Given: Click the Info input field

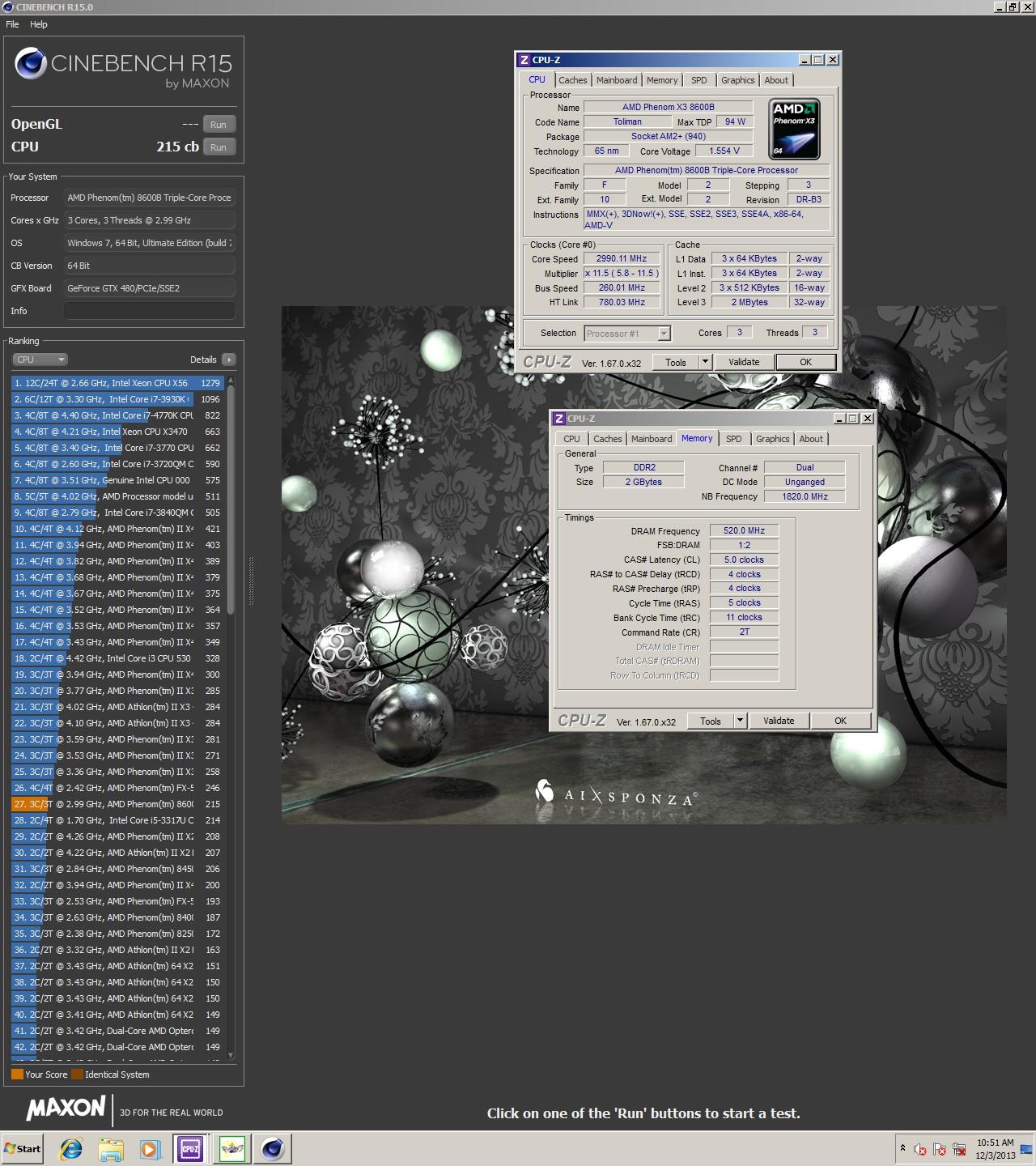Looking at the screenshot, I should coord(150,311).
